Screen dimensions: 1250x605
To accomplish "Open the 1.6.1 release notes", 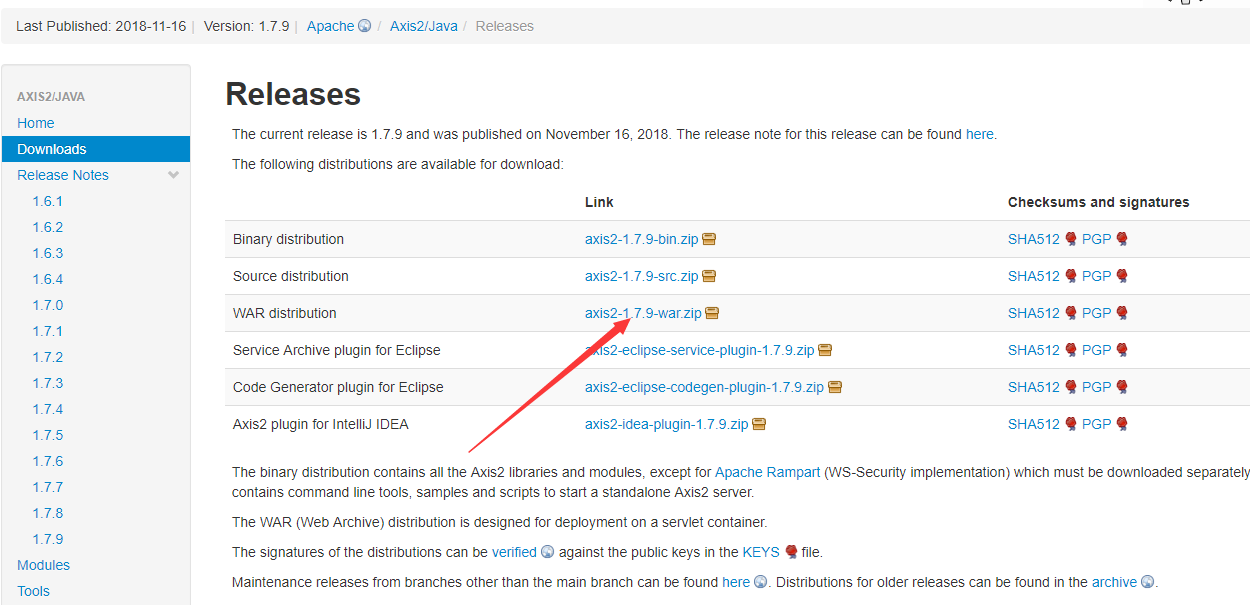I will coord(47,201).
